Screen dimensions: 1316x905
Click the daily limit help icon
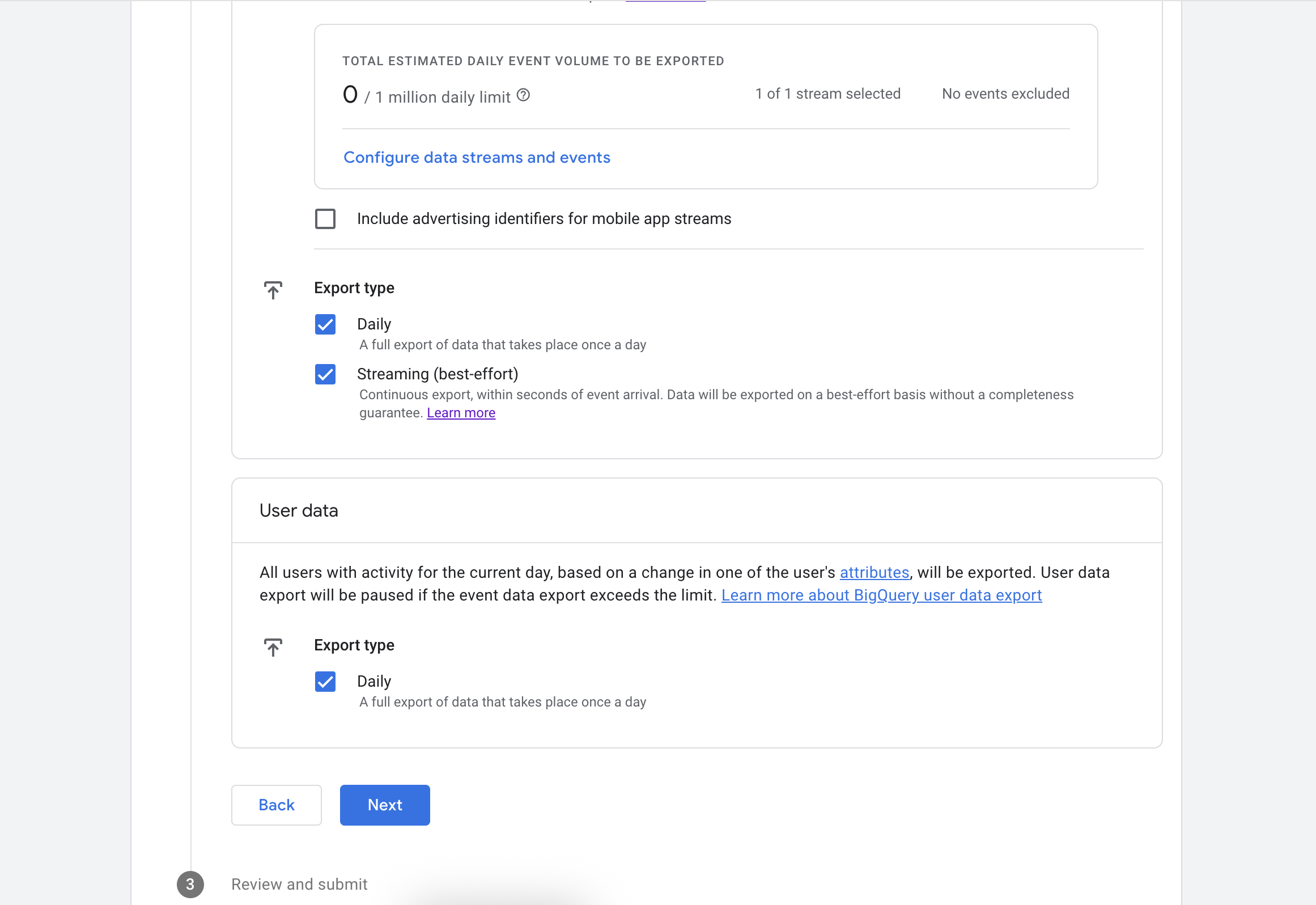click(523, 95)
